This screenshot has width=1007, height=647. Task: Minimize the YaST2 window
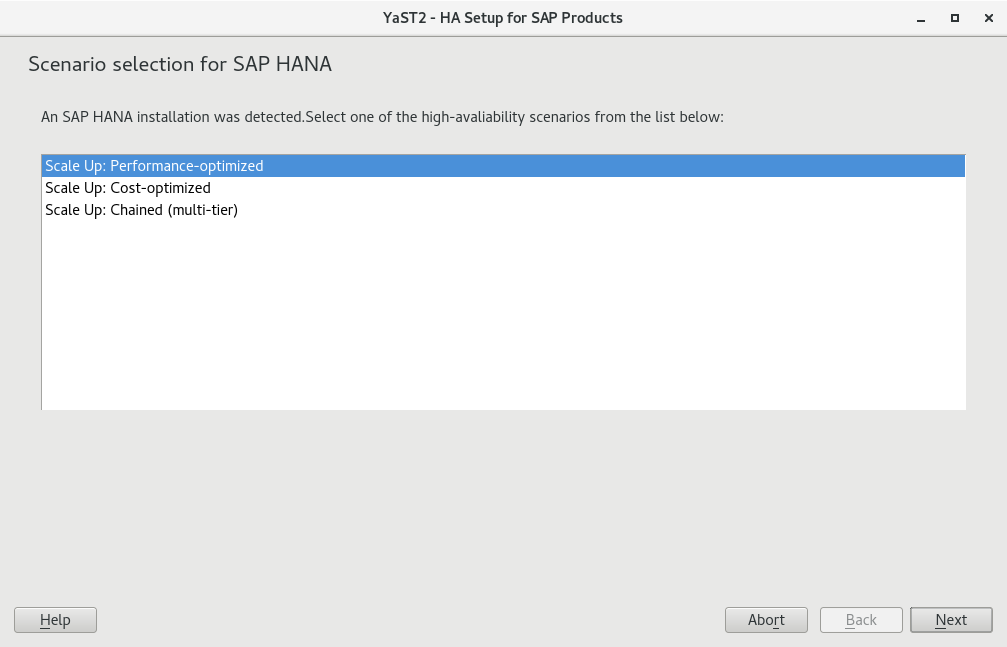921,18
